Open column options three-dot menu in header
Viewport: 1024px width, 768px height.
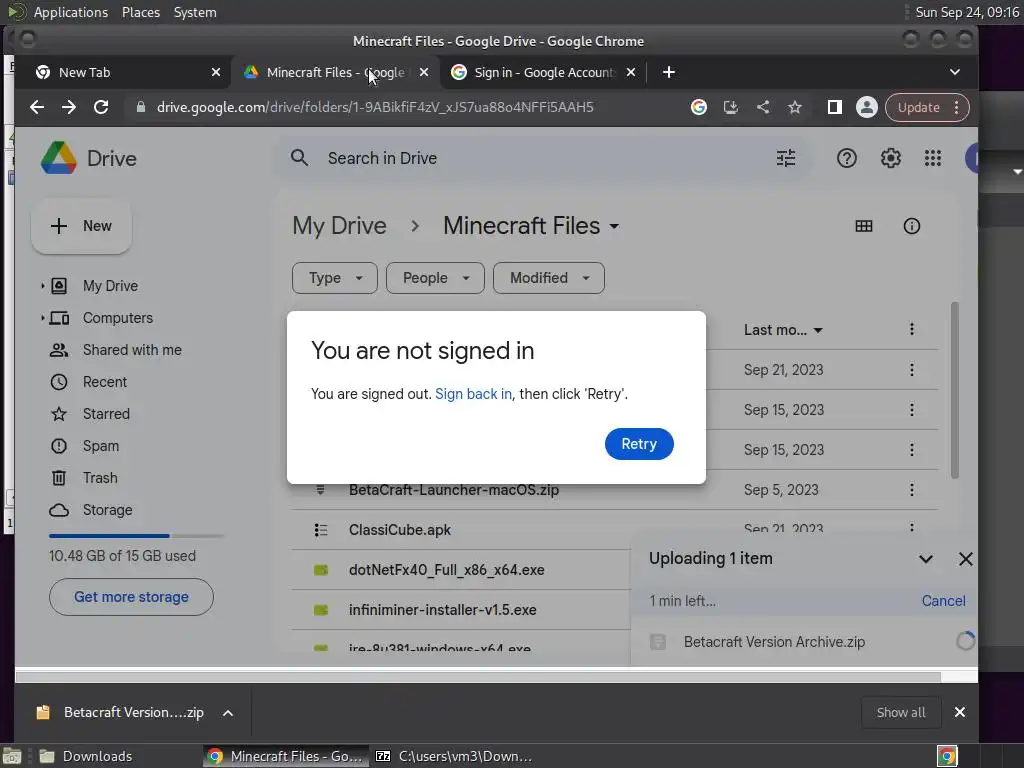(912, 329)
